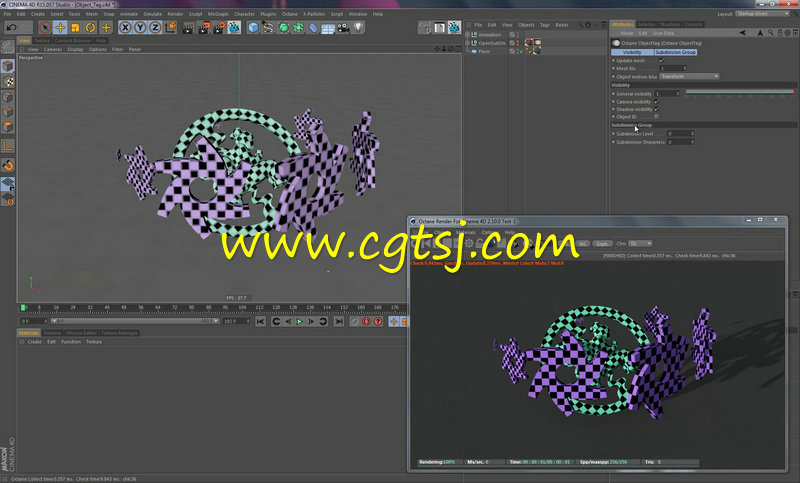Open Object motion blur dropdown
This screenshot has height=483, width=800.
[x=689, y=76]
